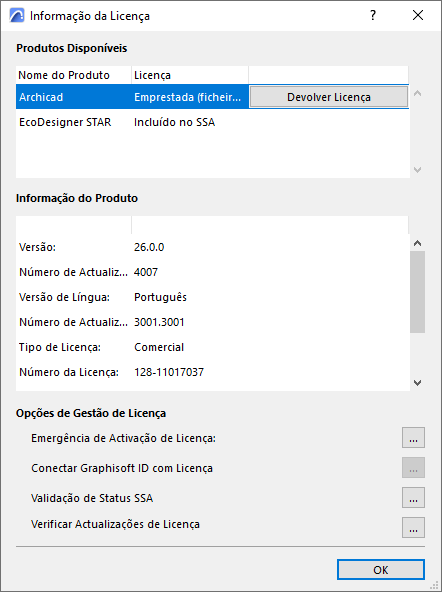
Task: Open Emergência de Activação de Licença ellipsis button
Action: pos(413,438)
